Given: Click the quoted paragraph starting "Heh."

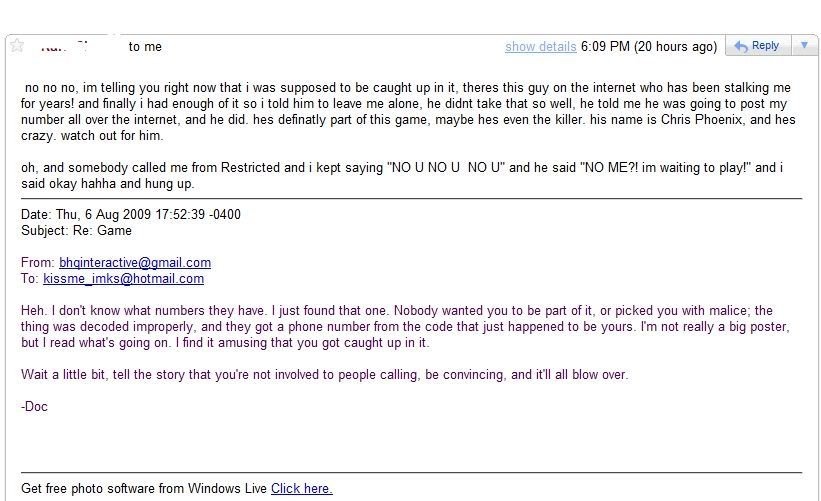Looking at the screenshot, I should pos(400,327).
